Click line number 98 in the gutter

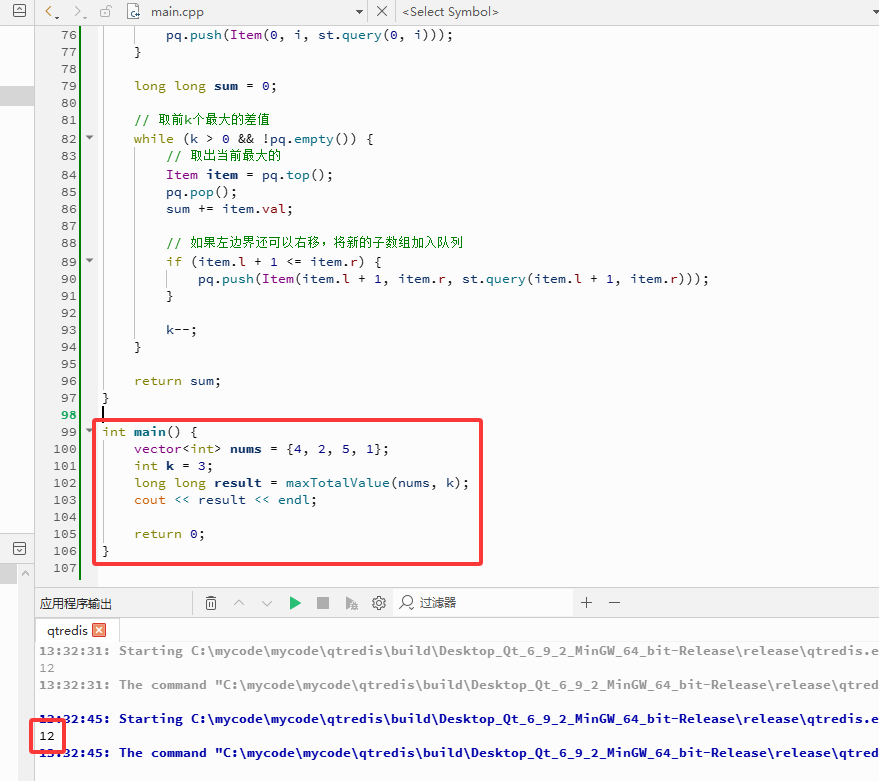(x=68, y=415)
